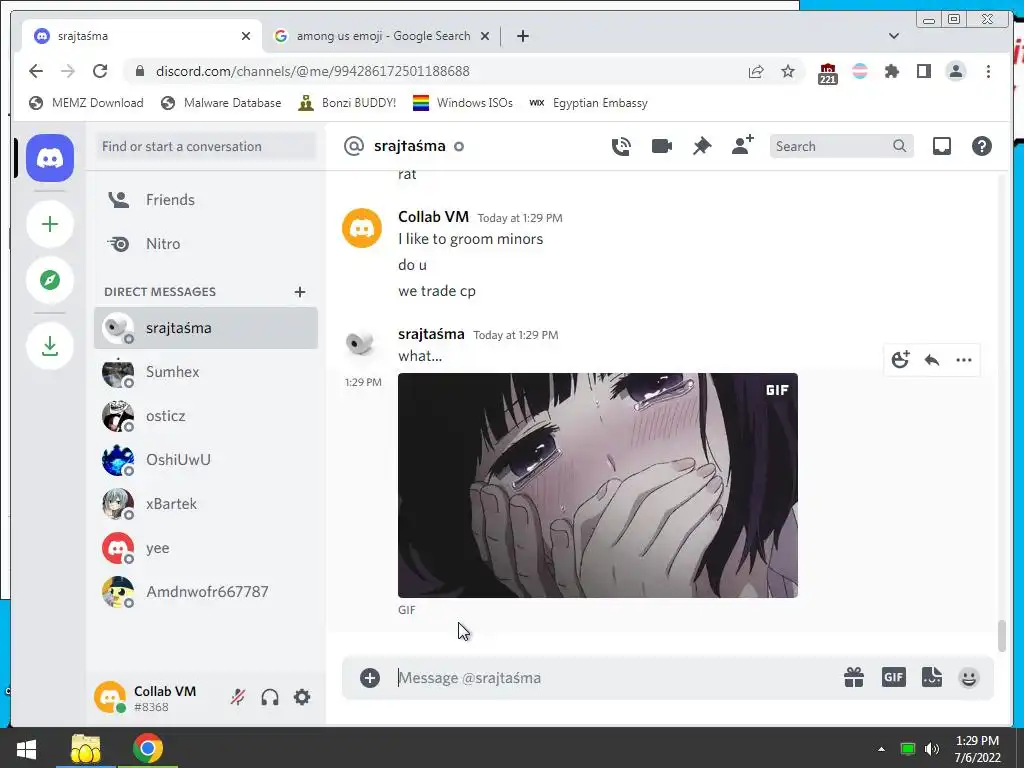Open xBartek direct message
This screenshot has height=768, width=1024.
[206, 504]
